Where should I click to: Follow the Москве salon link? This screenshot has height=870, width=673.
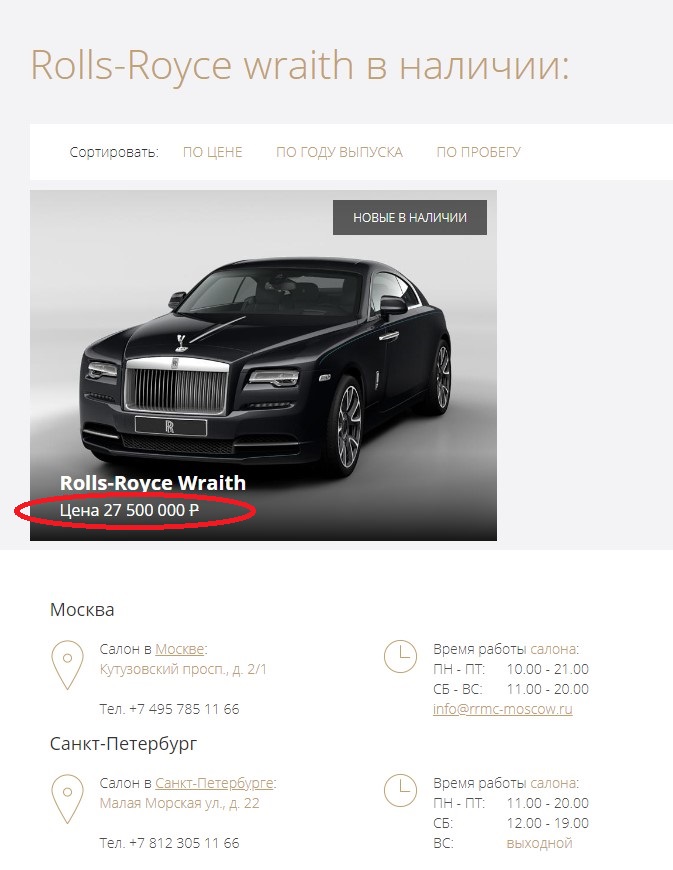coord(180,649)
